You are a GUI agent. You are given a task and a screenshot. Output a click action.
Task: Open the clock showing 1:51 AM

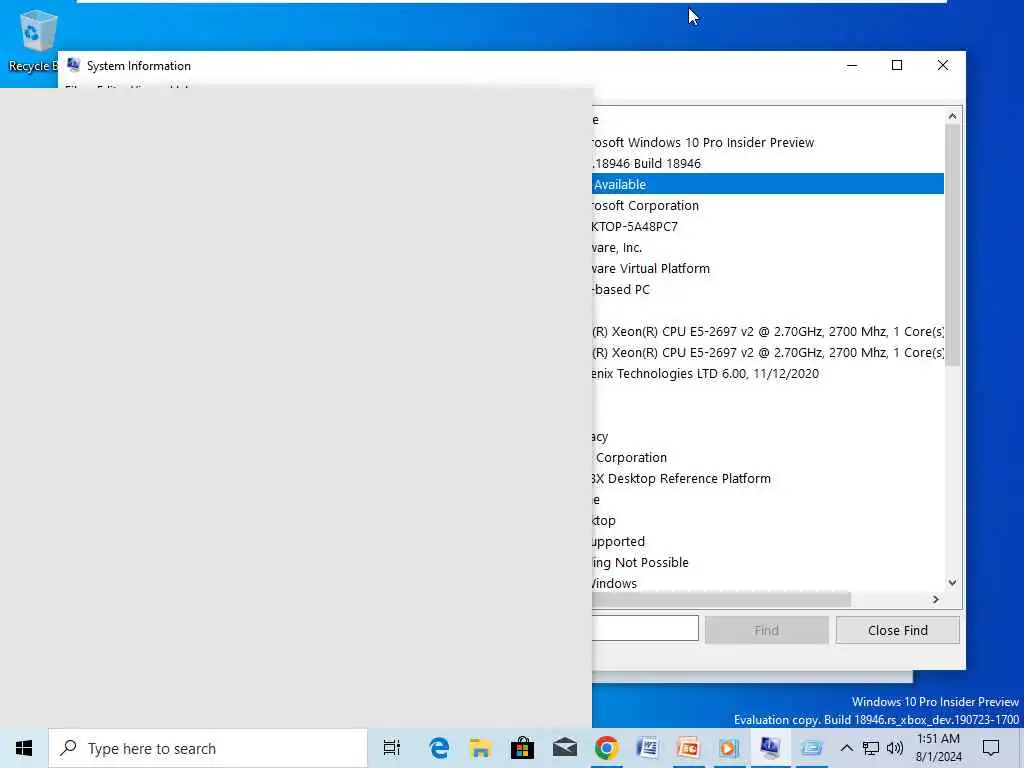(938, 748)
